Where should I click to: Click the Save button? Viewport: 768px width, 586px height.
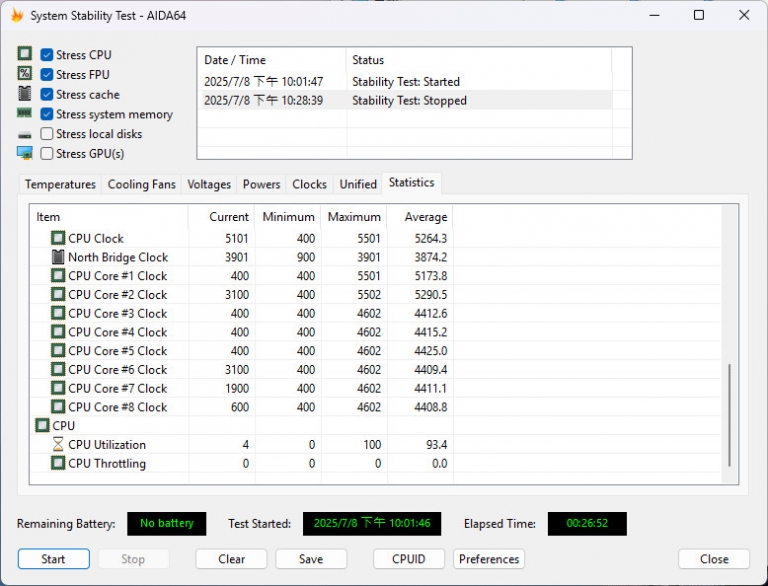point(311,559)
